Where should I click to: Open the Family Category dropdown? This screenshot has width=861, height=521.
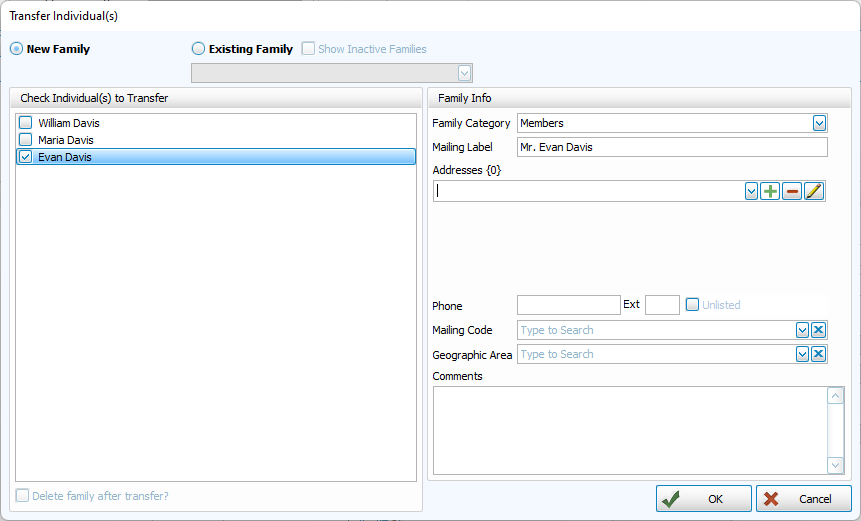coord(819,123)
